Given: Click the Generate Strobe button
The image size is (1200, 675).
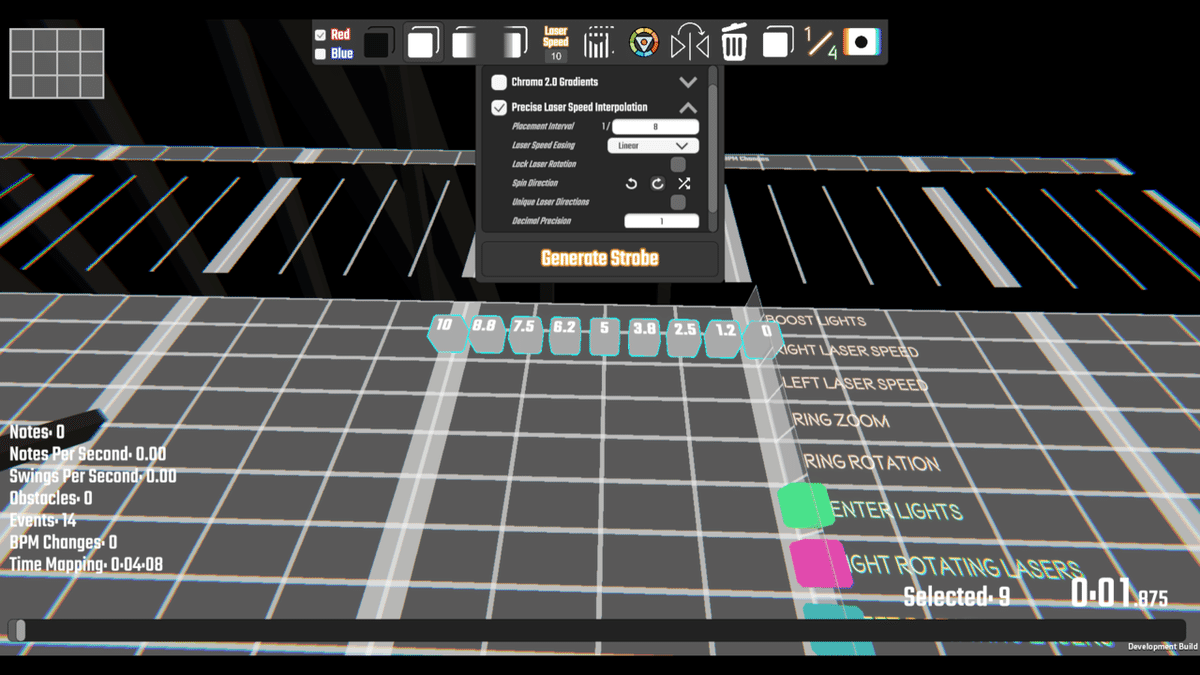Looking at the screenshot, I should click(x=600, y=259).
